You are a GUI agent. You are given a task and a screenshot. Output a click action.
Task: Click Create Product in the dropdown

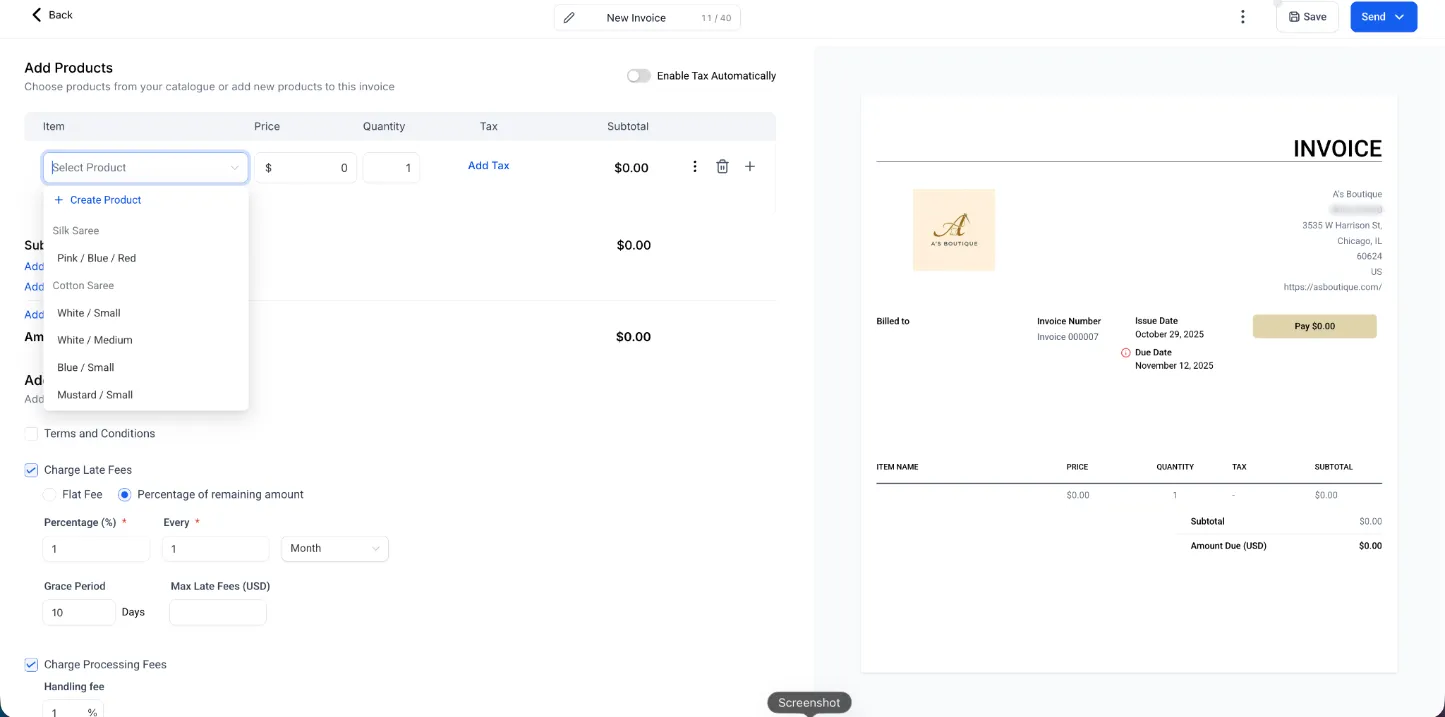click(x=98, y=200)
